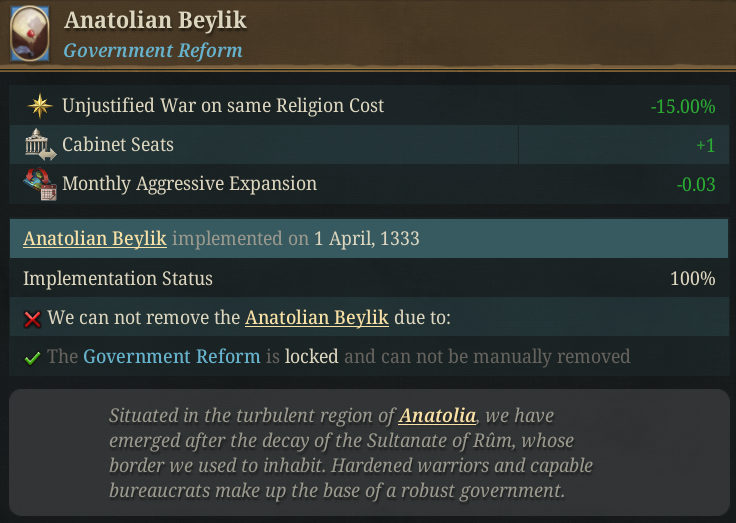Click the Government Reform subtitle
Viewport: 736px width, 523px height.
[153, 50]
